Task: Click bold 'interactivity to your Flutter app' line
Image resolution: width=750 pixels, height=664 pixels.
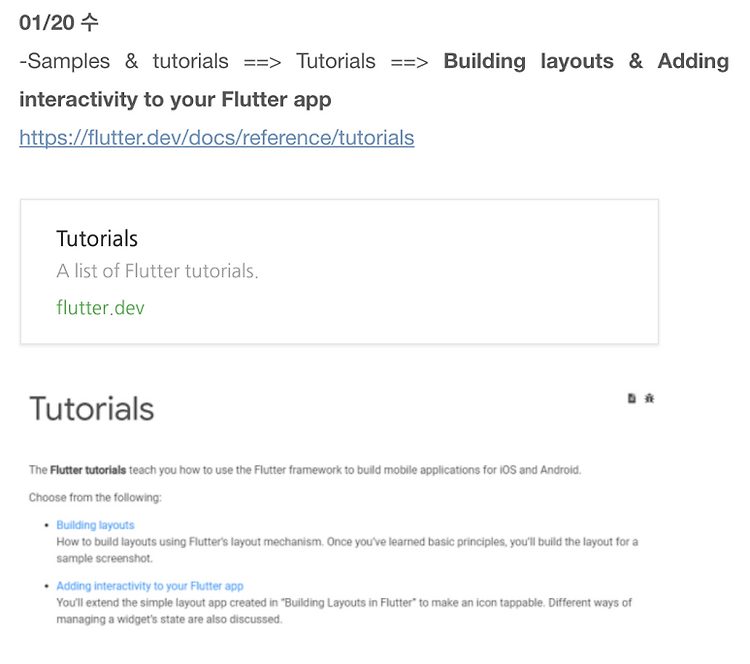Action: [x=175, y=99]
